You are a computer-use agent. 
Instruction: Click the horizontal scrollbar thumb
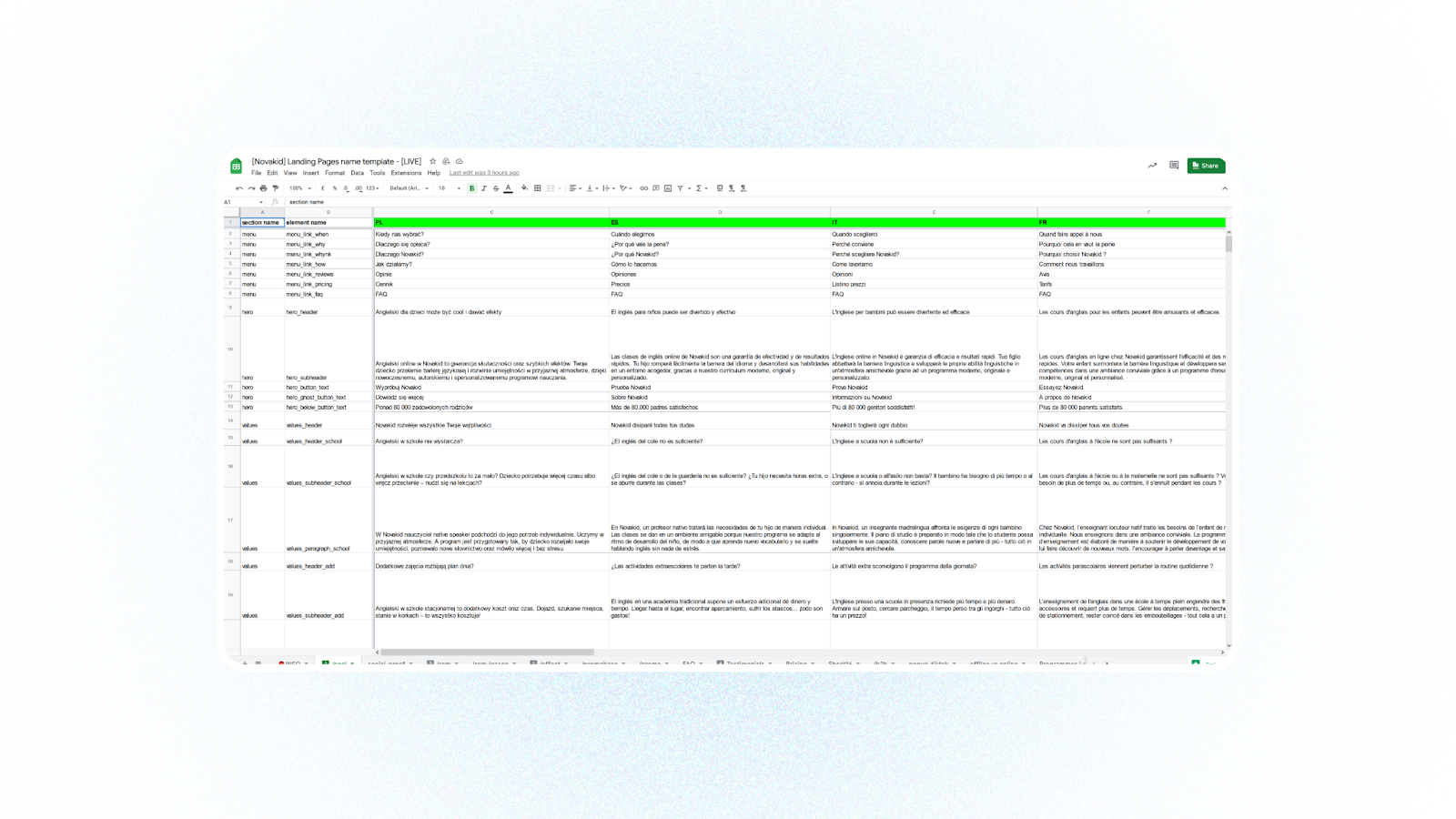487,652
